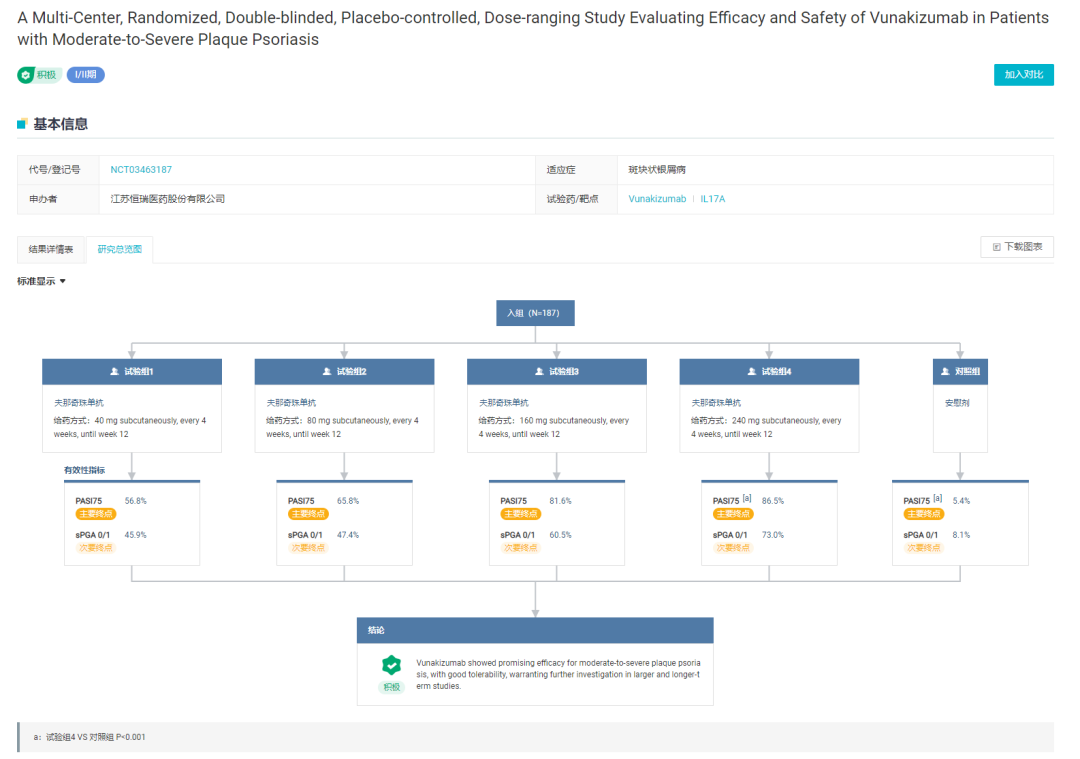Click the download icon beside 下载图表
The width and height of the screenshot is (1080, 759).
coord(996,247)
